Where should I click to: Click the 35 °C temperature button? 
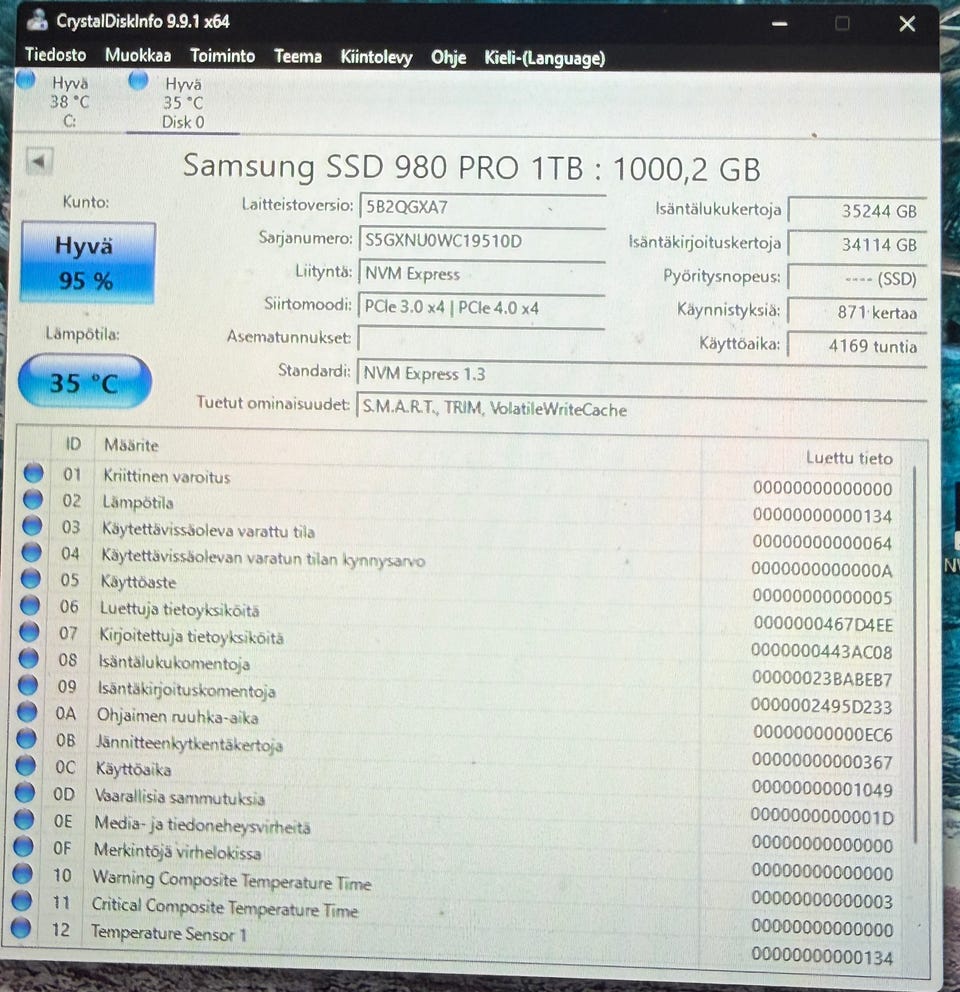point(85,382)
